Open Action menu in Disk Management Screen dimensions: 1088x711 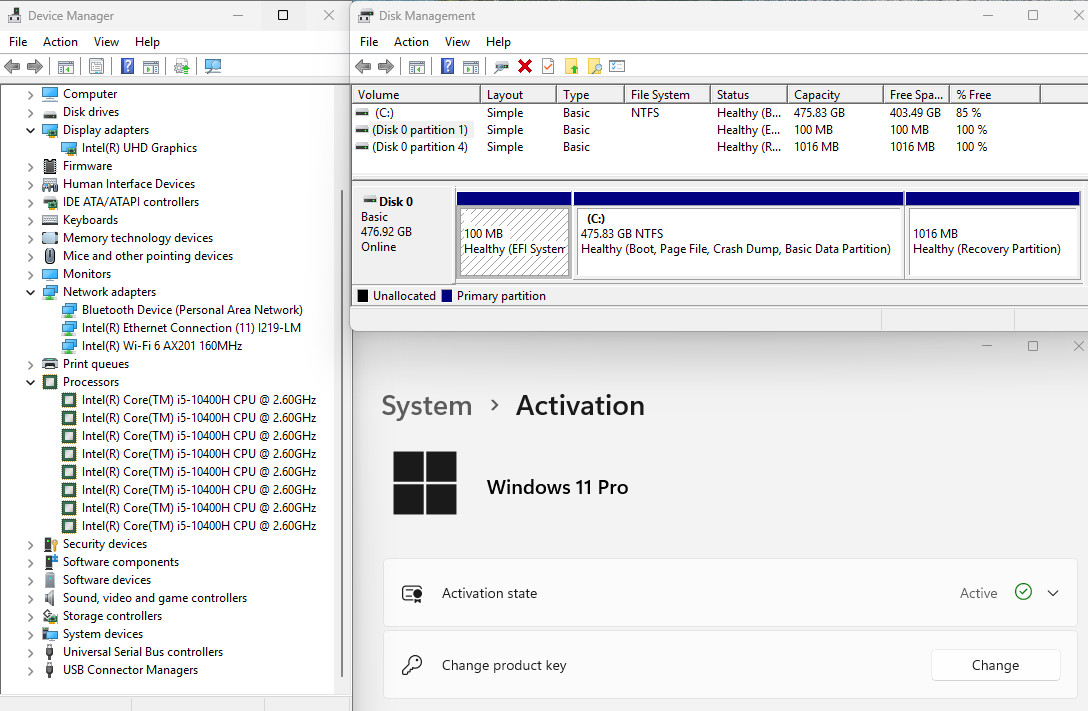point(411,42)
